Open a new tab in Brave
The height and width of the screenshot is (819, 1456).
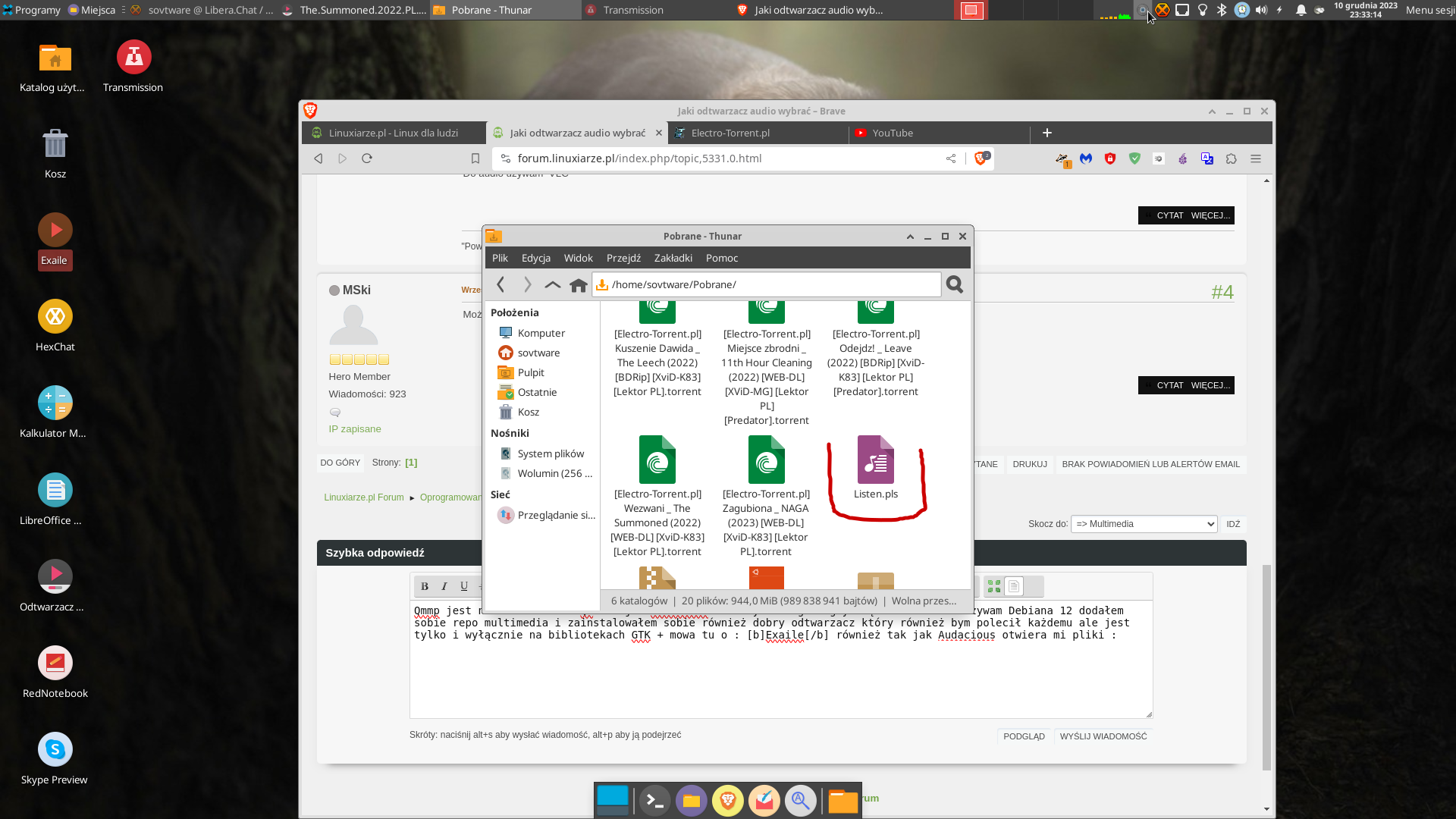point(1047,133)
